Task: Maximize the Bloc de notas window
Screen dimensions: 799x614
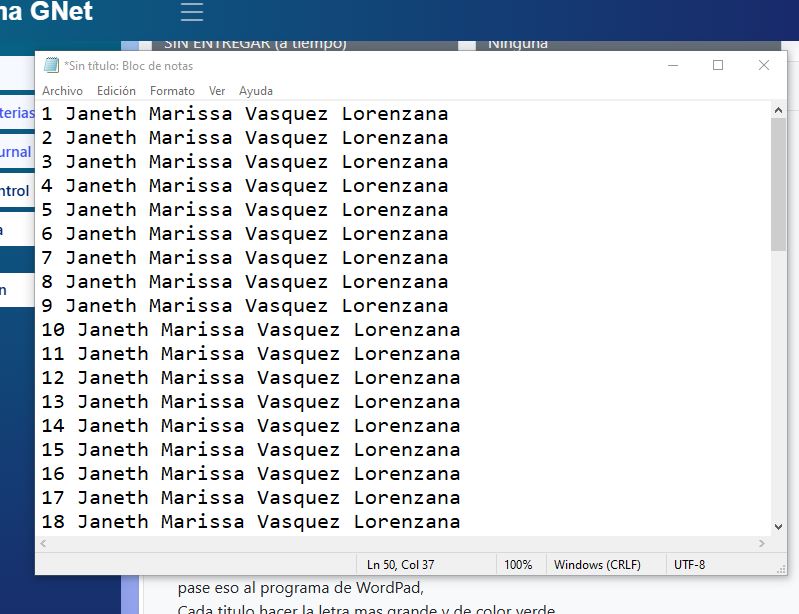Action: [717, 66]
